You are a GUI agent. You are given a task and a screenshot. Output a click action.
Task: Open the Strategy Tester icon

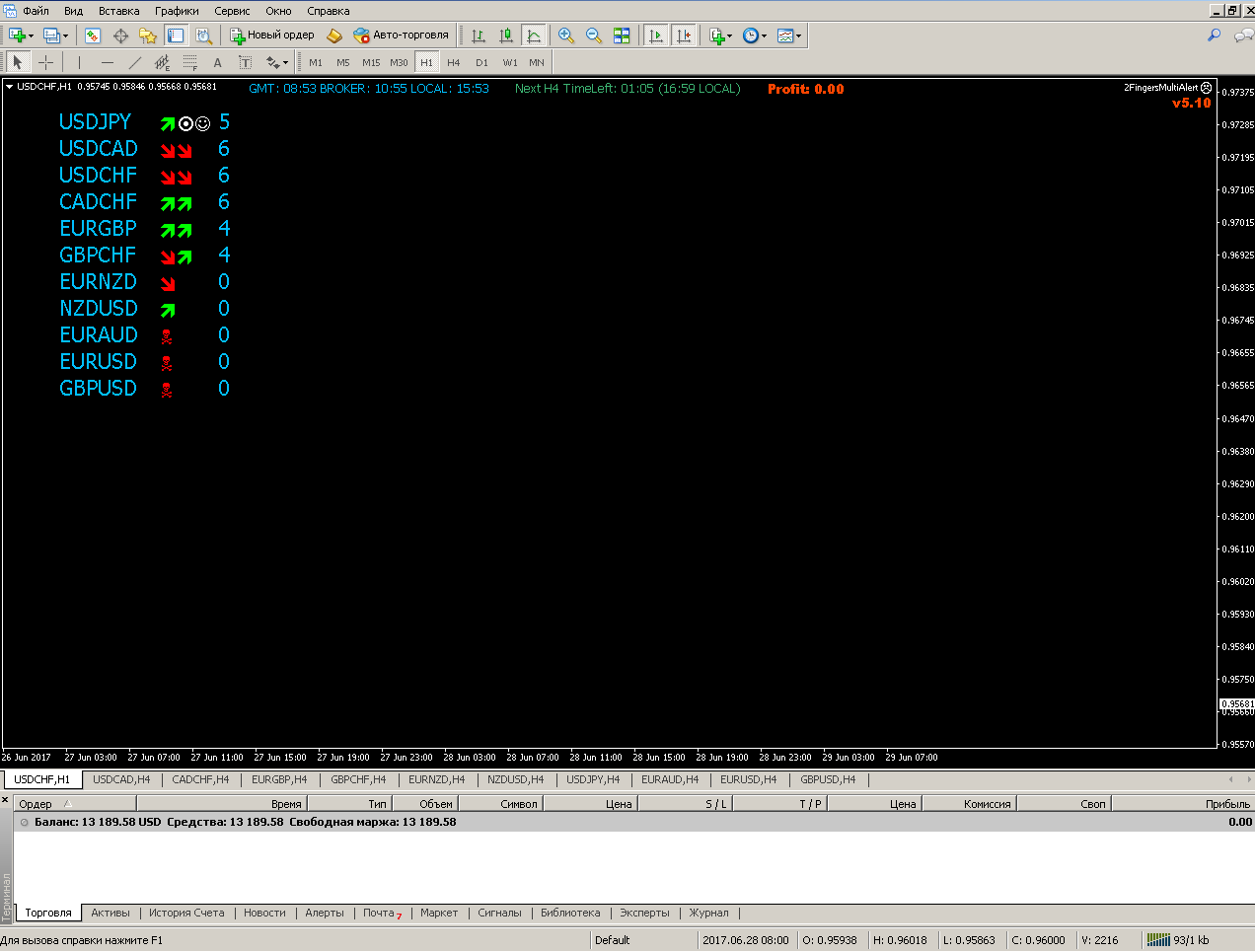(x=203, y=36)
